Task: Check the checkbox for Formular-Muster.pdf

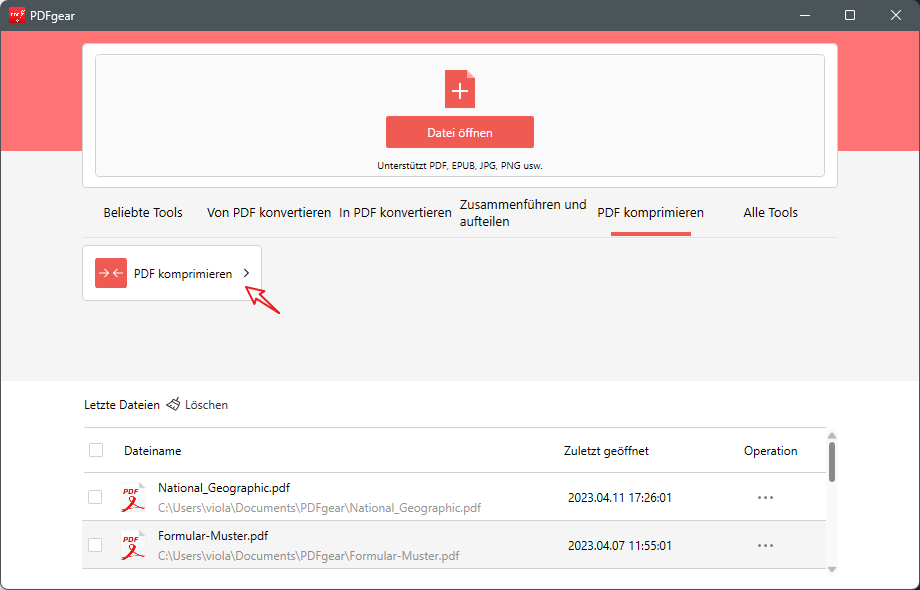Action: pyautogui.click(x=95, y=545)
